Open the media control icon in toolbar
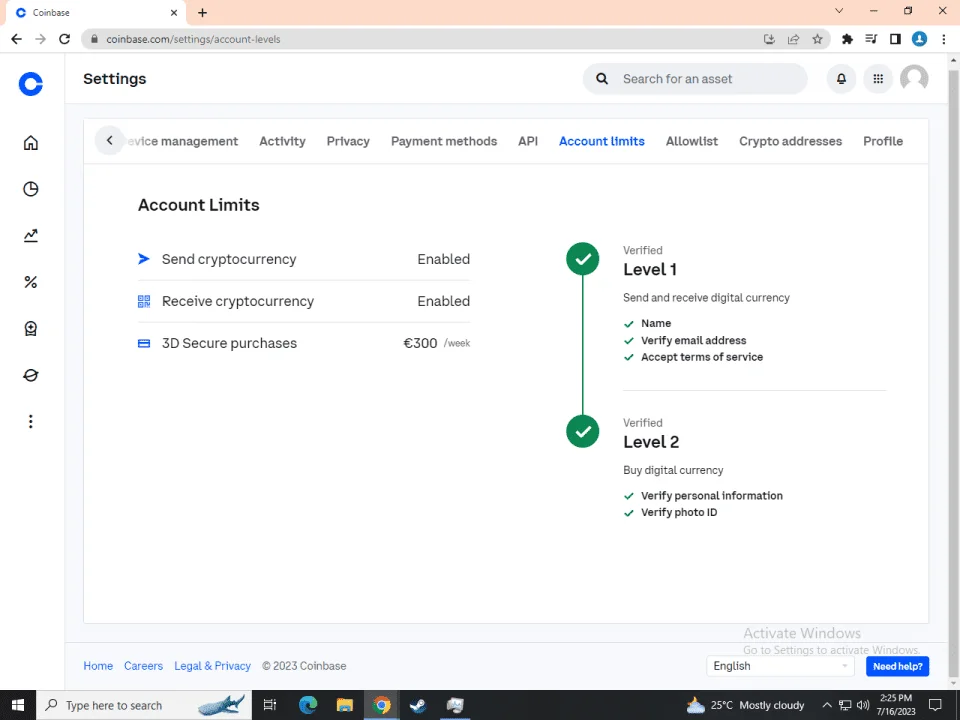960x720 pixels. (x=871, y=39)
